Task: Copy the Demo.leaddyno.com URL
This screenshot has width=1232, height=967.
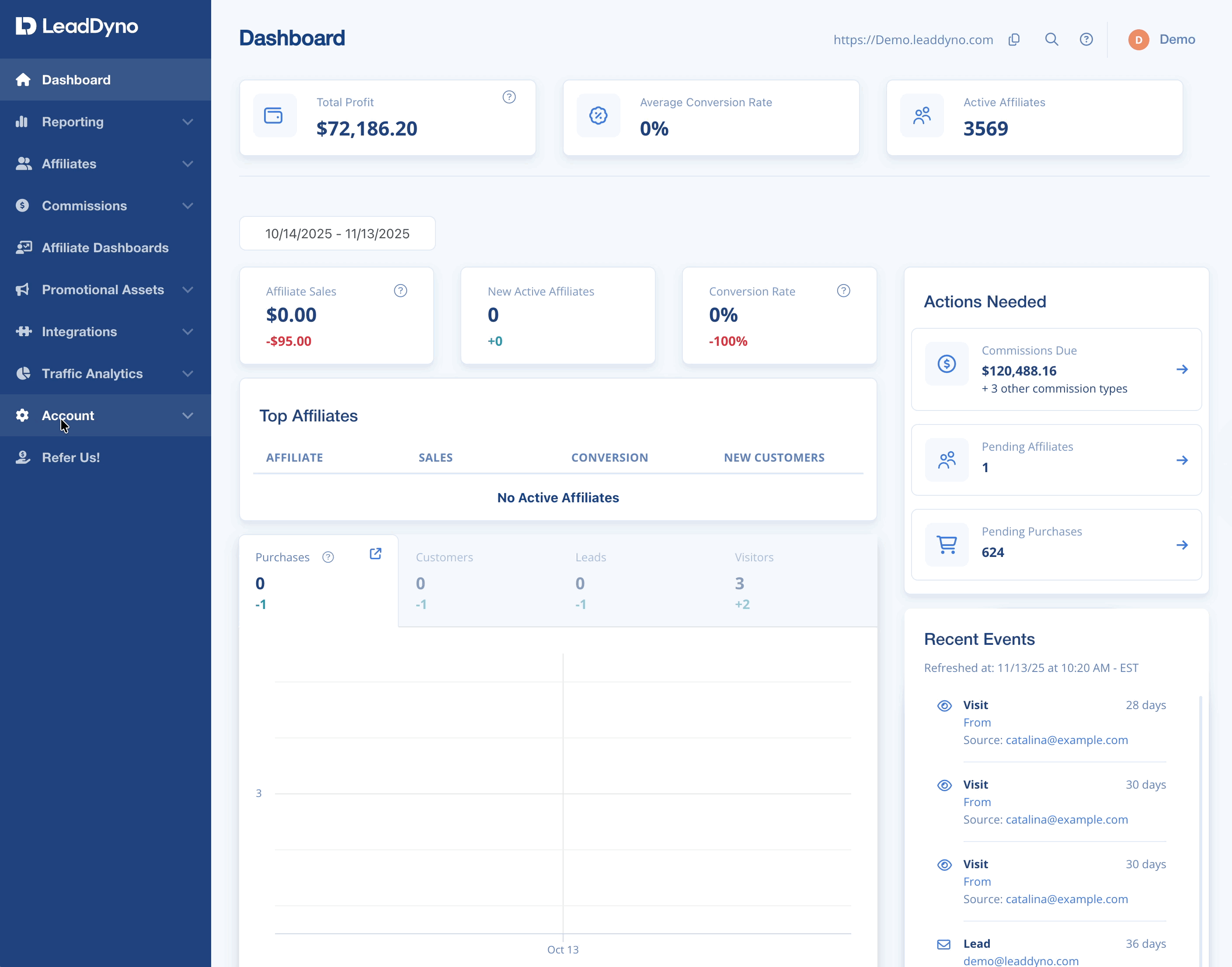Action: (1014, 39)
